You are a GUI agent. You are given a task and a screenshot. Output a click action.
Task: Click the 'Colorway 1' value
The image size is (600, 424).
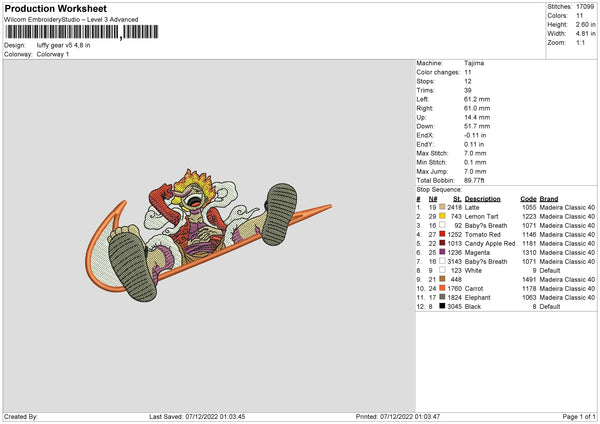pyautogui.click(x=53, y=54)
